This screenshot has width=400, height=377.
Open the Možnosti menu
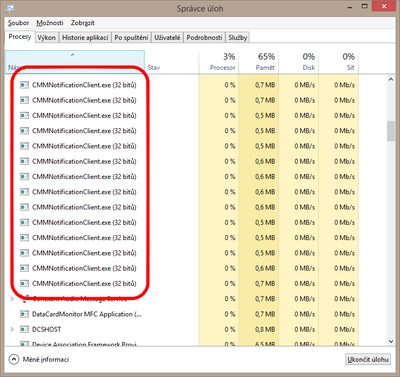click(x=50, y=23)
